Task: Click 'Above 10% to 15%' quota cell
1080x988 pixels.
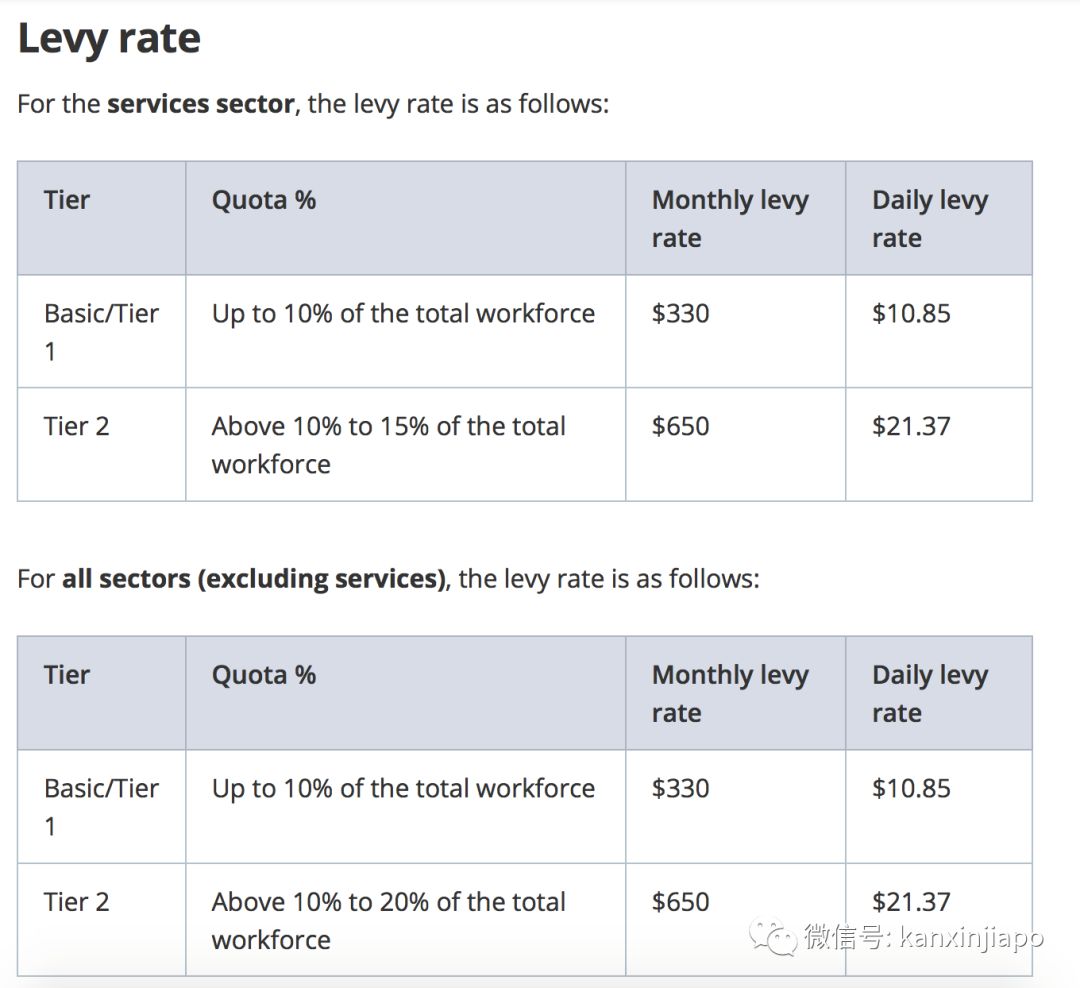Action: coord(388,444)
